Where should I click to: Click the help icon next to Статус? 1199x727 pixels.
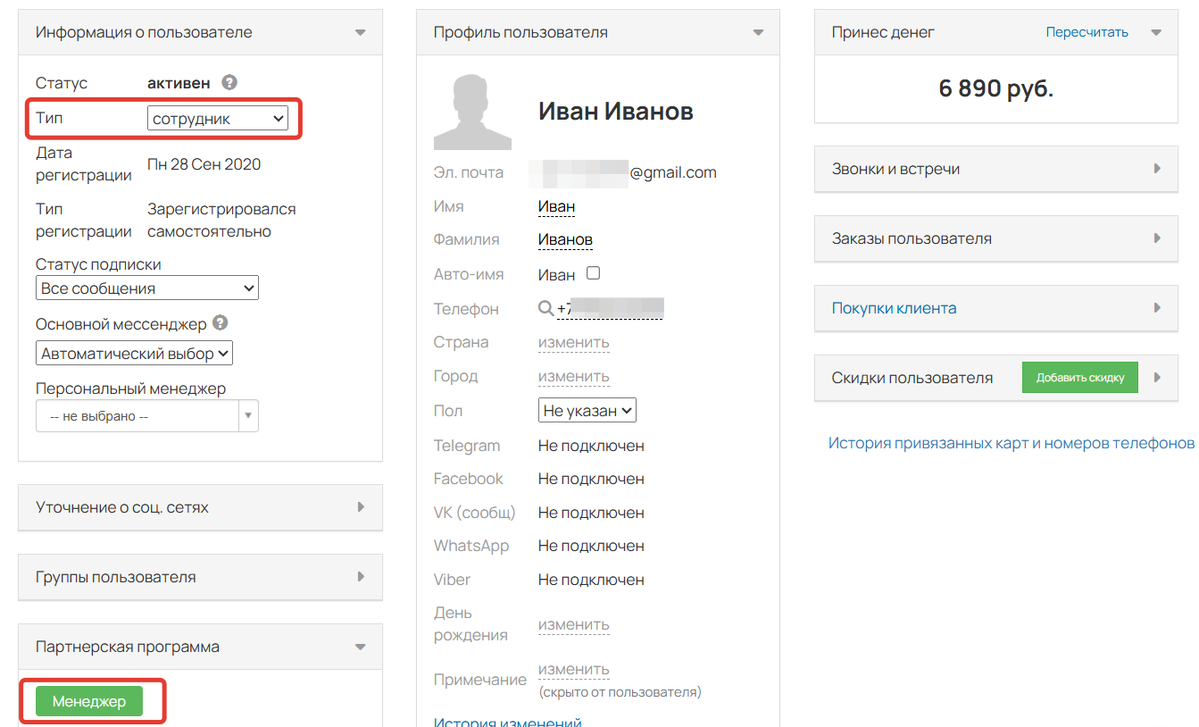tap(230, 83)
